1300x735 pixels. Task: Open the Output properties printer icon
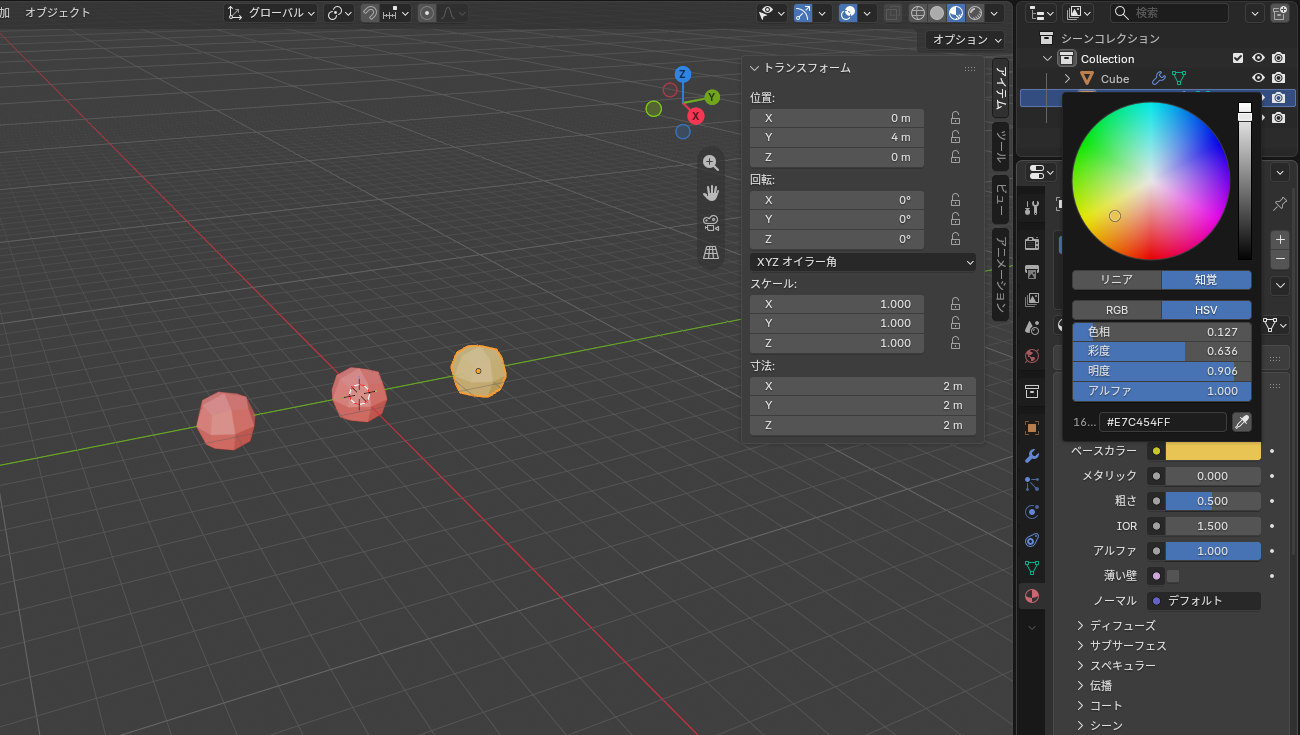1032,271
